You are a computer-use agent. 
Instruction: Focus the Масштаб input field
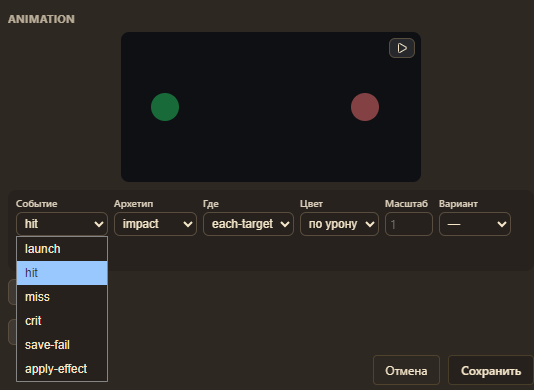coord(409,224)
